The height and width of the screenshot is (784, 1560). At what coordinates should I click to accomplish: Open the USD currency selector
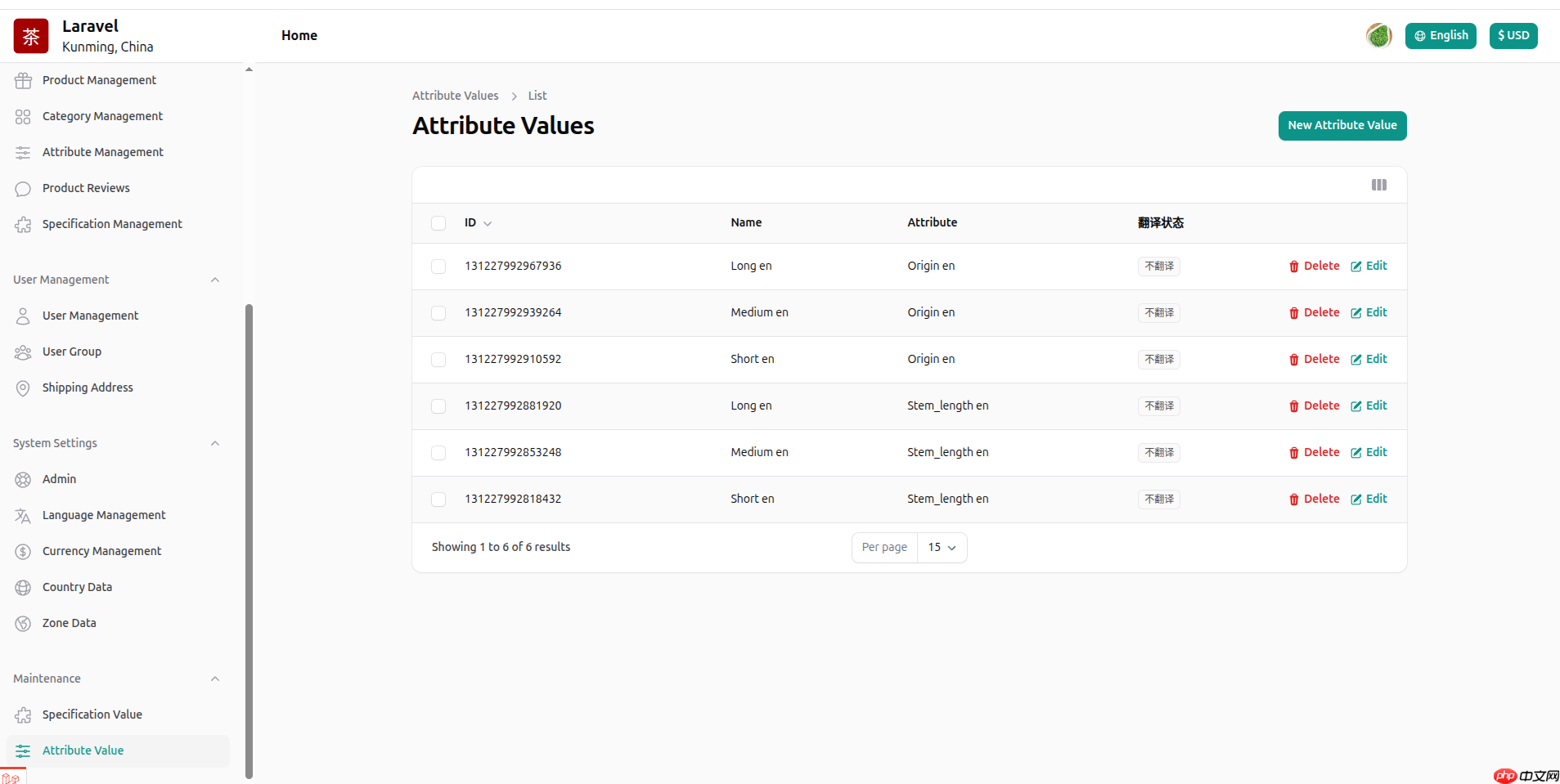[1513, 36]
